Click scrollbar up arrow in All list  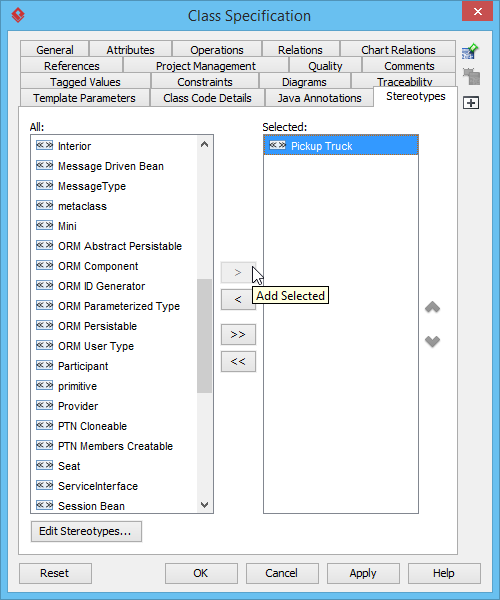click(205, 144)
